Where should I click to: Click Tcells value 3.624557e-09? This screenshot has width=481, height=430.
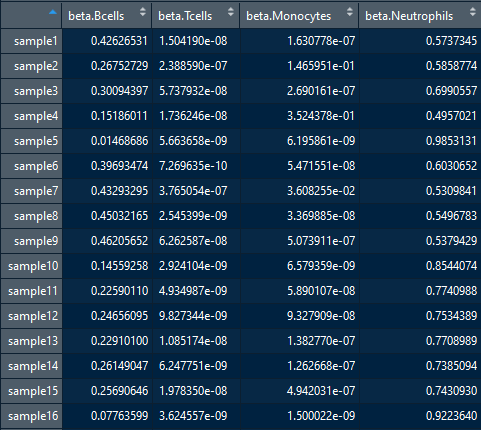pos(193,416)
